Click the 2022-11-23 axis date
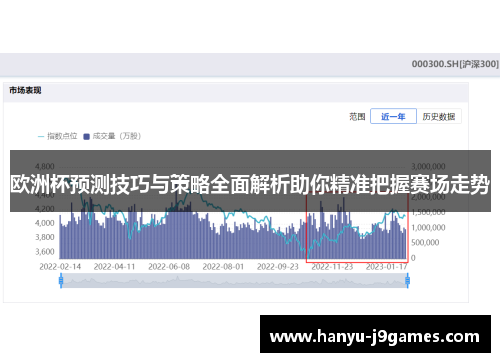This screenshot has width=500, height=362. pyautogui.click(x=332, y=267)
